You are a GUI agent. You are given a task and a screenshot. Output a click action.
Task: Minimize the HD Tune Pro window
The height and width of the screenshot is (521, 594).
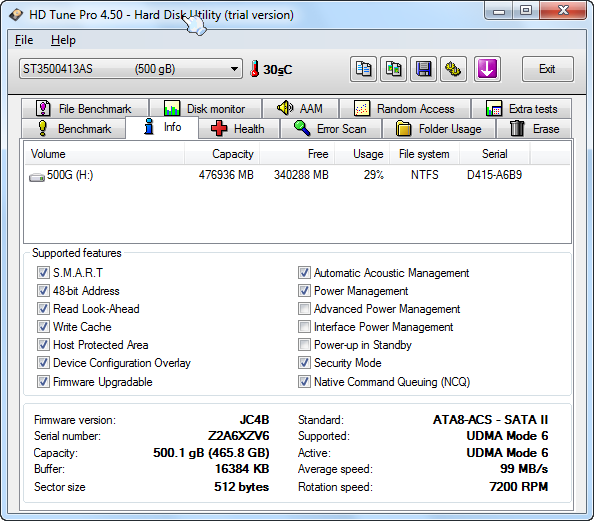[x=499, y=11]
